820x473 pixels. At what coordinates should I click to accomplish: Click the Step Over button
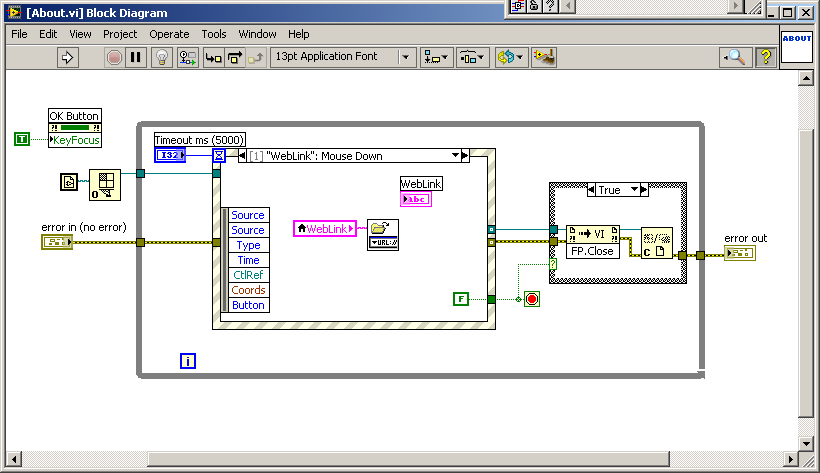(235, 57)
